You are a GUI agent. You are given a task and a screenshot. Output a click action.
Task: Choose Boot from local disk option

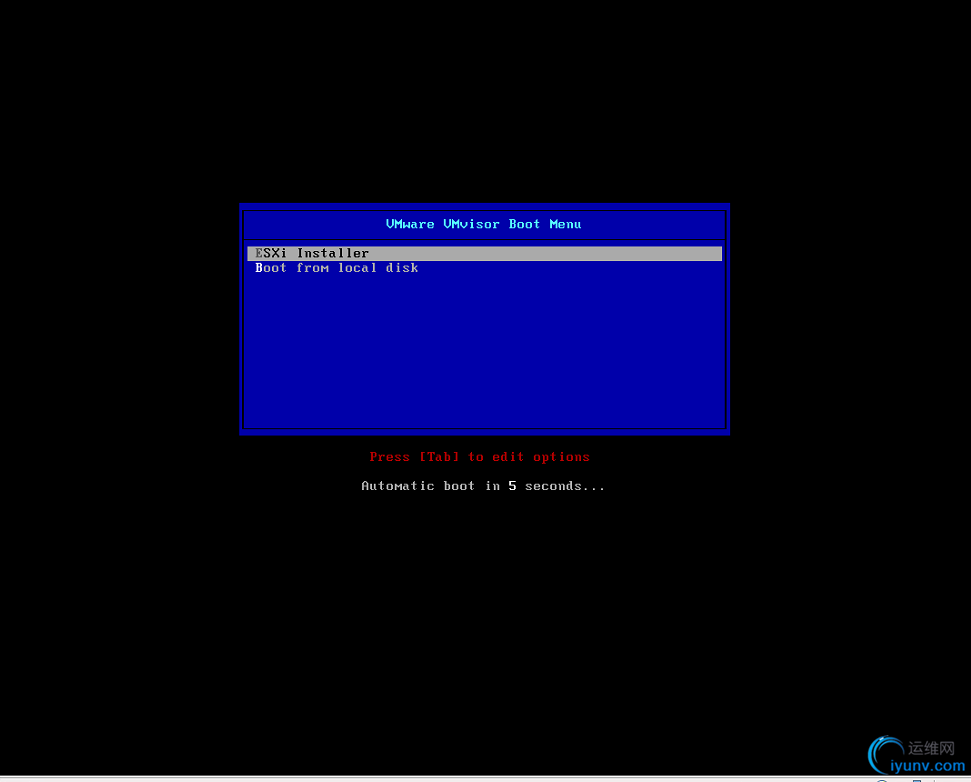[x=336, y=268]
